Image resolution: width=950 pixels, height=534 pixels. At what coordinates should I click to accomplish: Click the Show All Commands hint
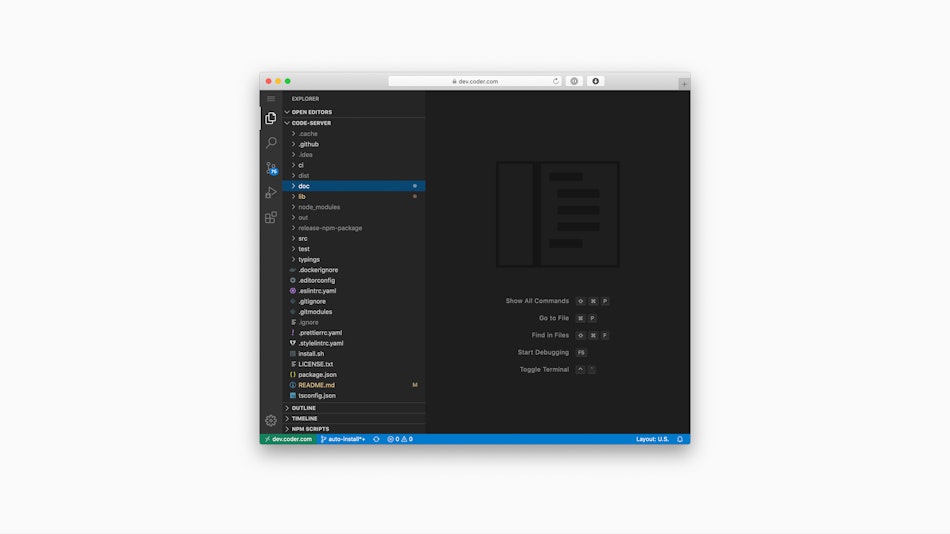[x=537, y=301]
